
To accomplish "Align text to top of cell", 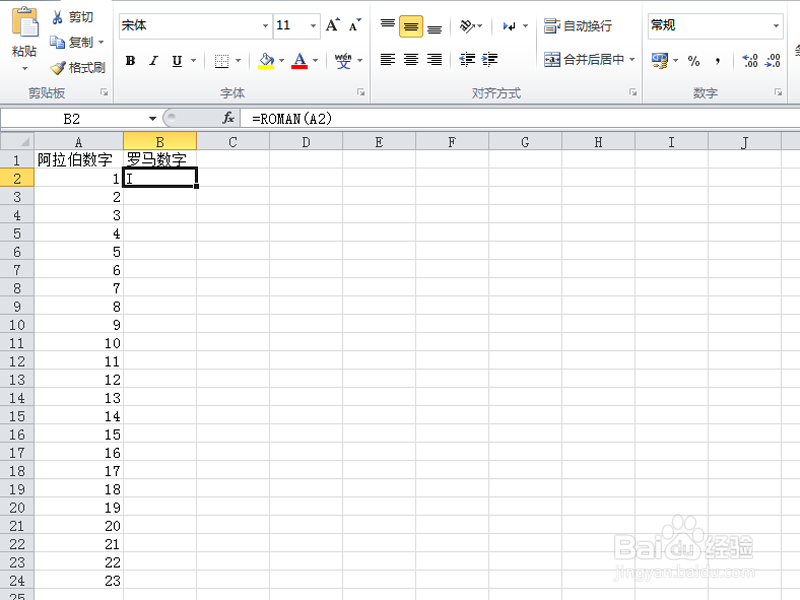I will pyautogui.click(x=388, y=26).
